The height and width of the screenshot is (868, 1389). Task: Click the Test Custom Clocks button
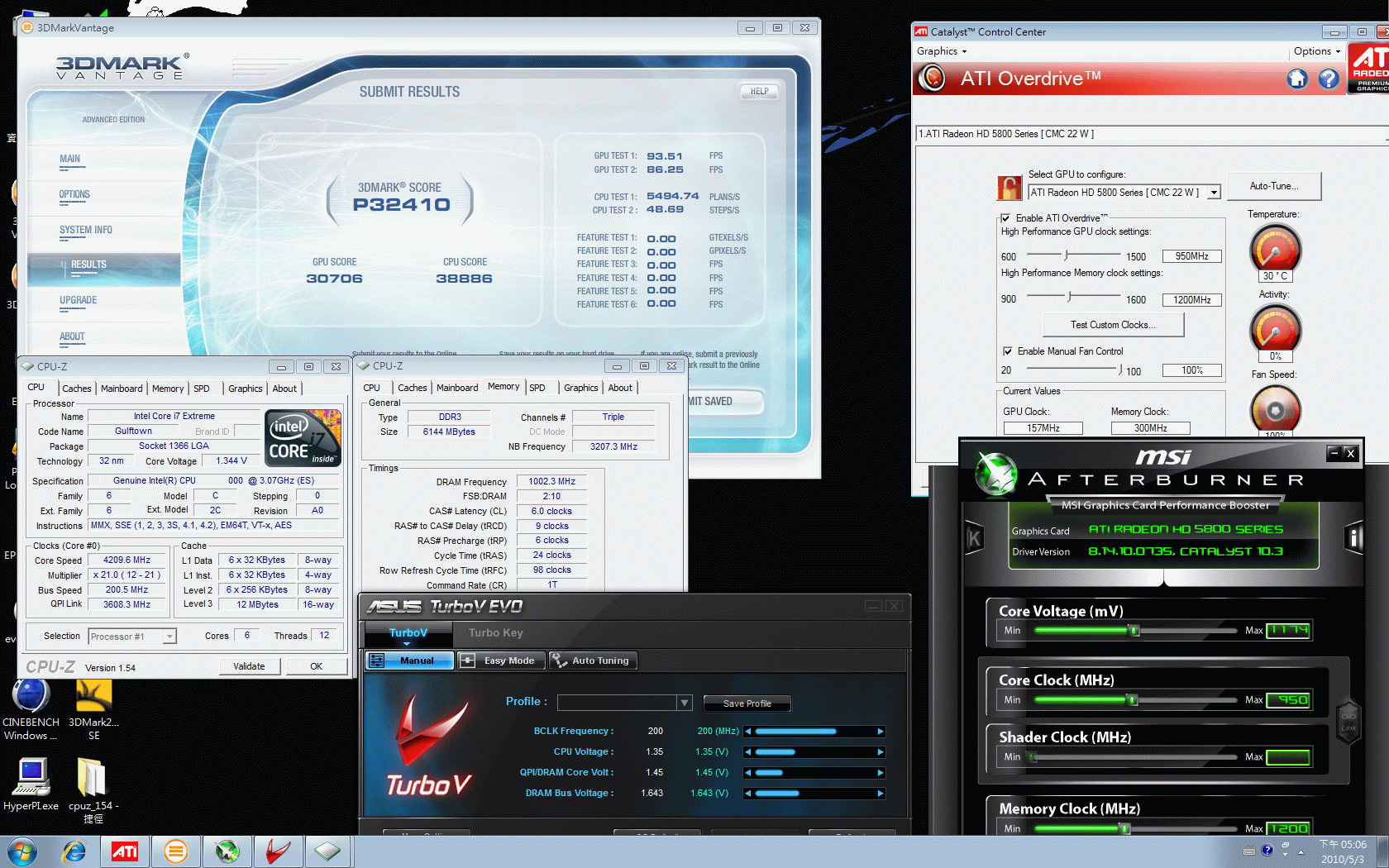click(1113, 325)
